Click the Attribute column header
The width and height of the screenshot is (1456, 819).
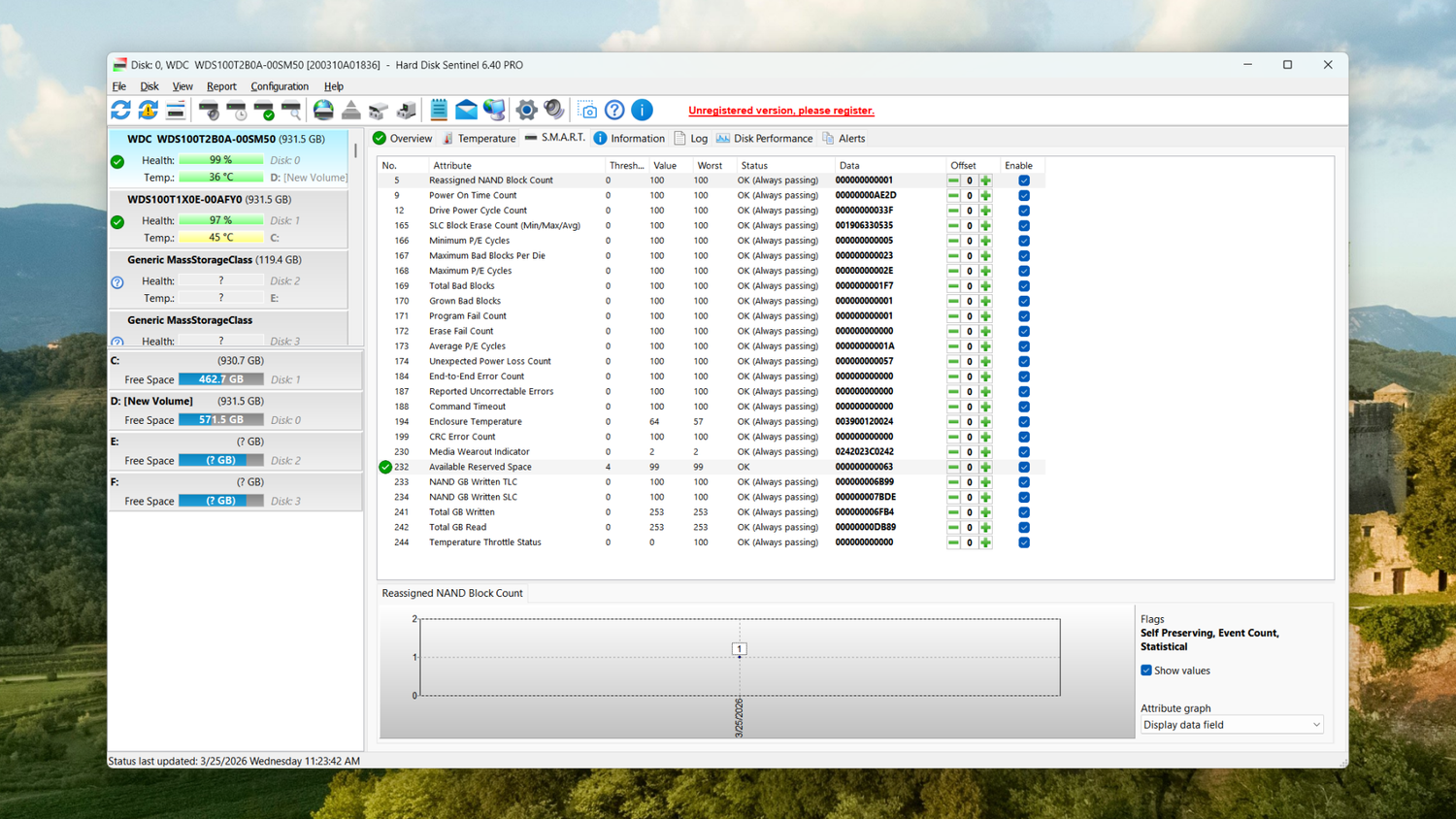516,166
